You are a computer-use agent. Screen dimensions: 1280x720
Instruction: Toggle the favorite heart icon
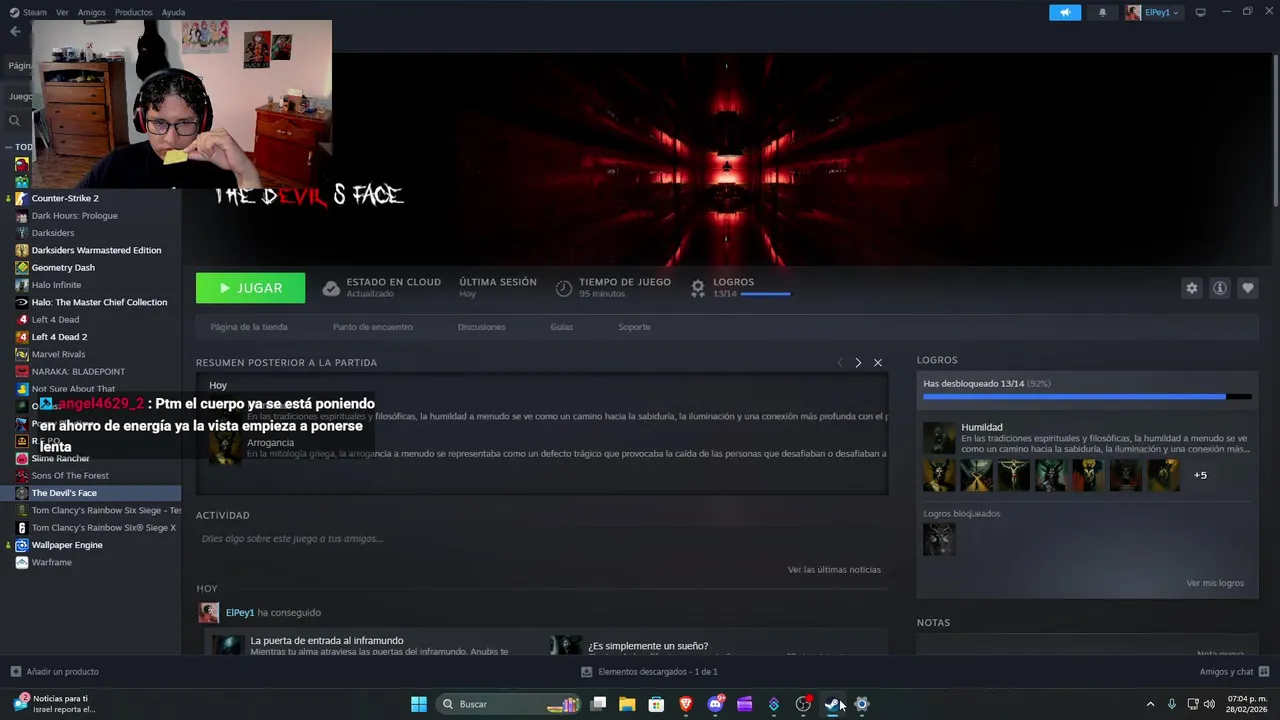(x=1247, y=288)
